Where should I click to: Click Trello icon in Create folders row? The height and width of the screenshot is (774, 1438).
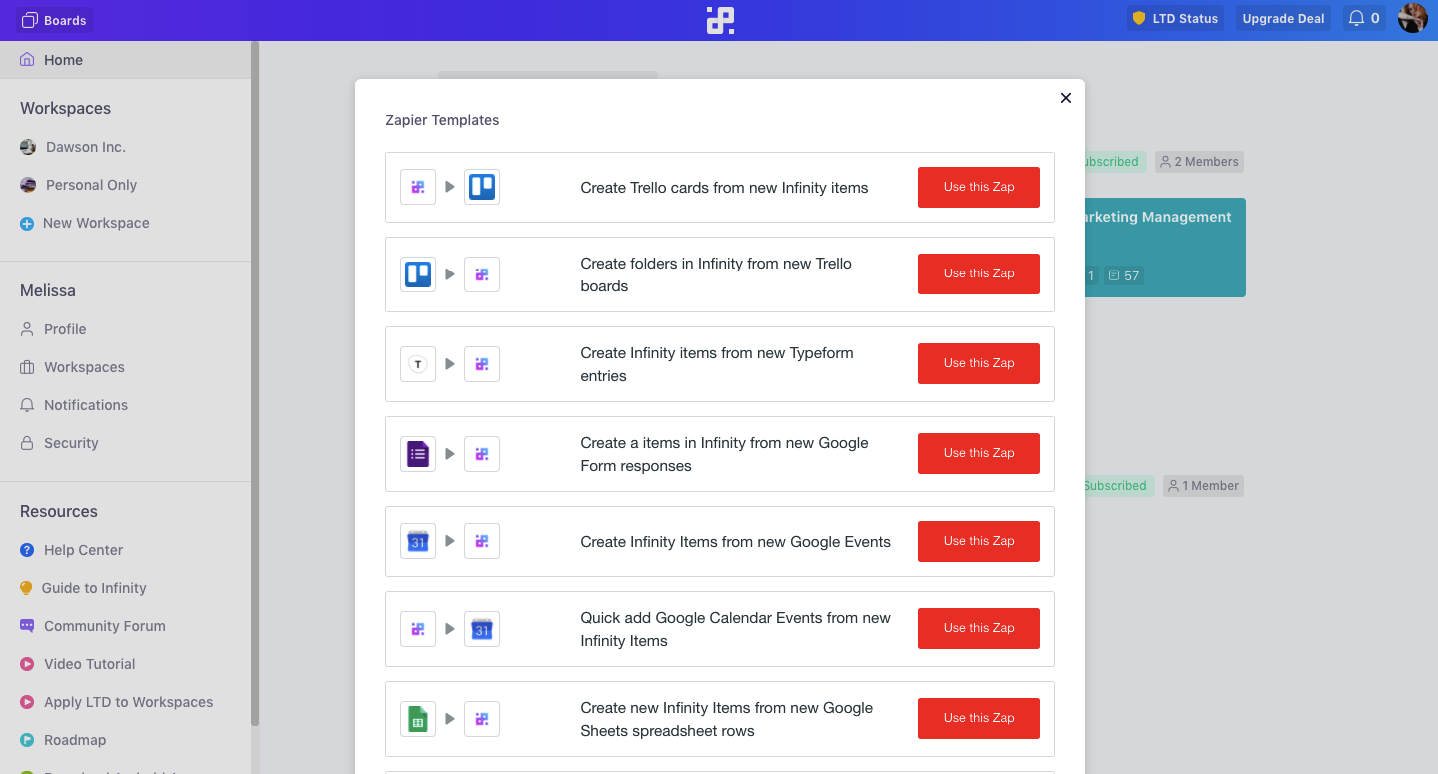[418, 274]
